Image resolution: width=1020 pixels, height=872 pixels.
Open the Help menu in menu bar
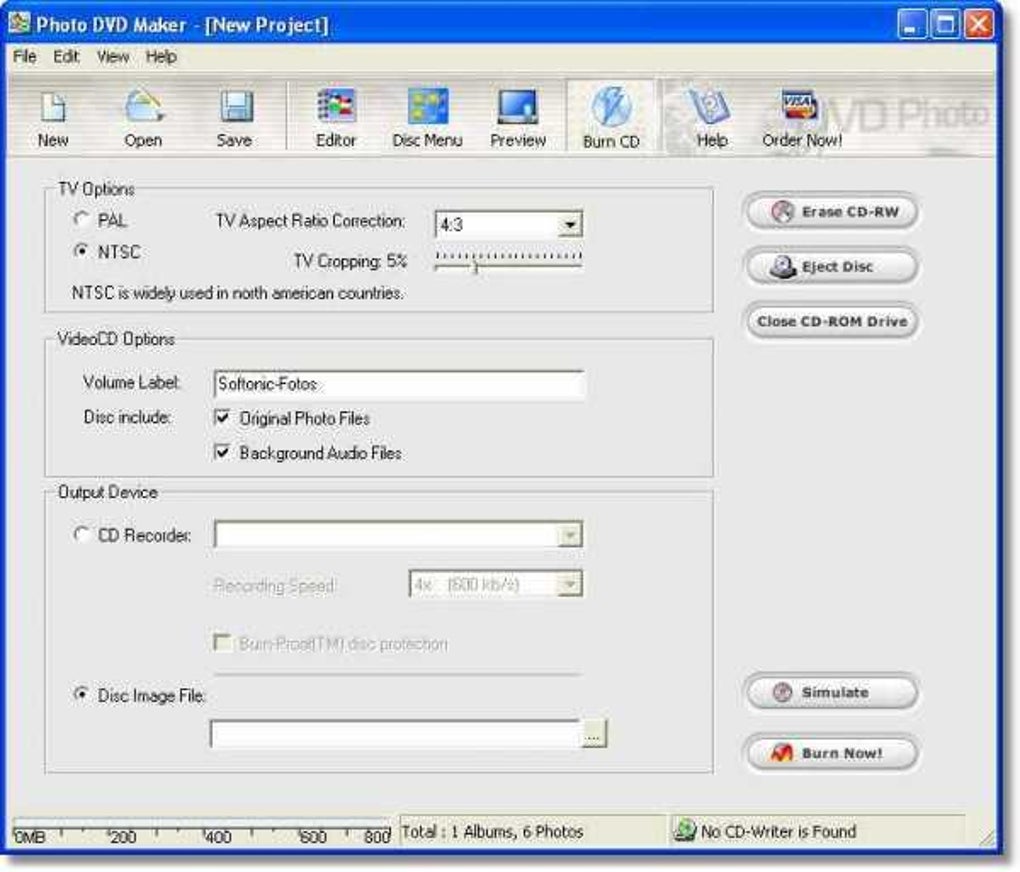coord(161,57)
